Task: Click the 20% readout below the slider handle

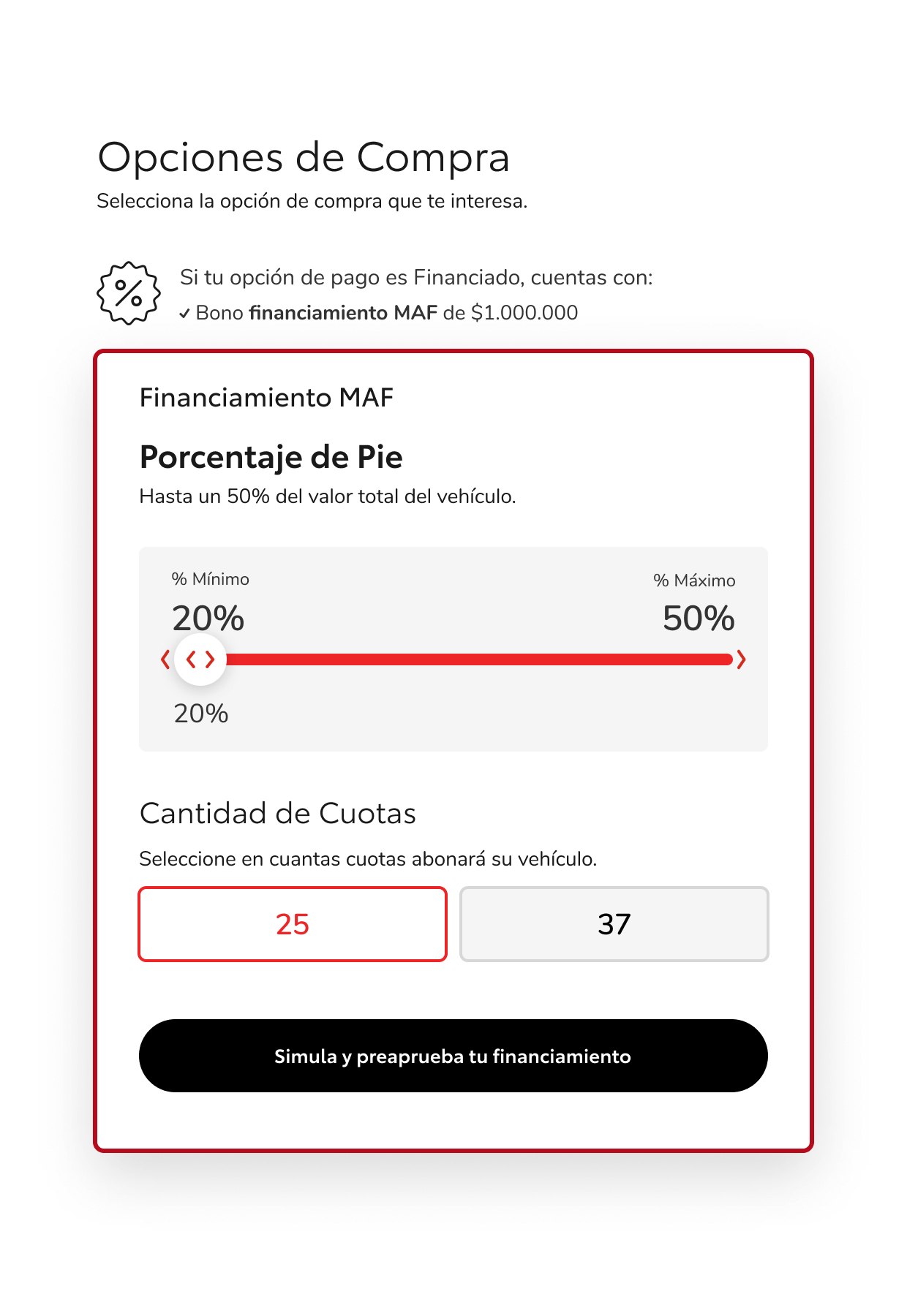Action: click(x=201, y=714)
